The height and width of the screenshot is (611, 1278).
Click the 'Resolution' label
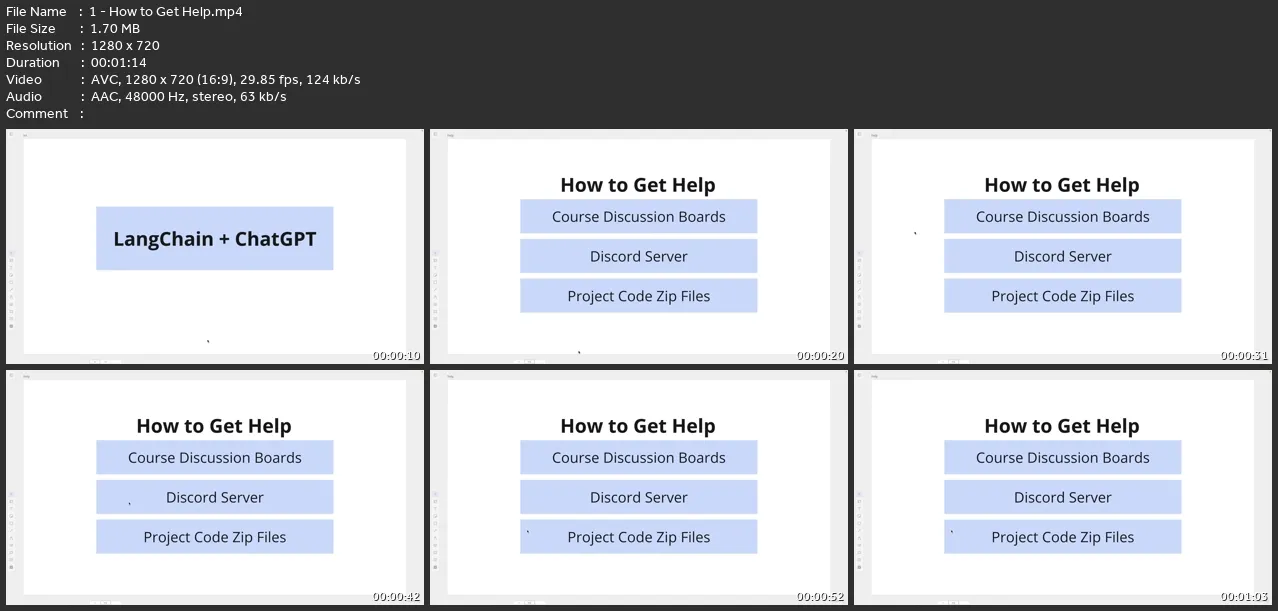pyautogui.click(x=39, y=46)
